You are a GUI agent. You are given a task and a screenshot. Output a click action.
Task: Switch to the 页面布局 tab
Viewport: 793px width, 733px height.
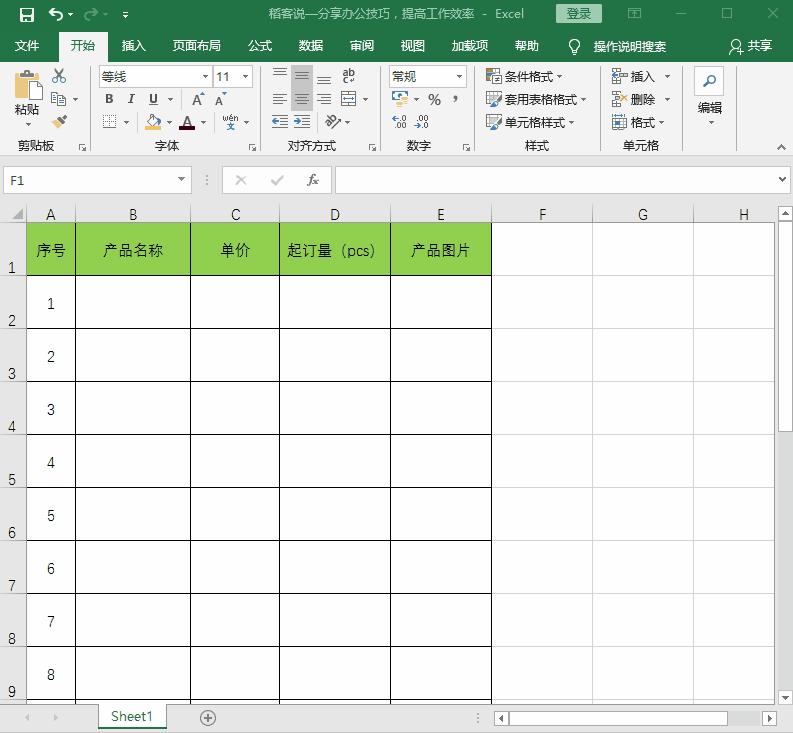point(196,46)
